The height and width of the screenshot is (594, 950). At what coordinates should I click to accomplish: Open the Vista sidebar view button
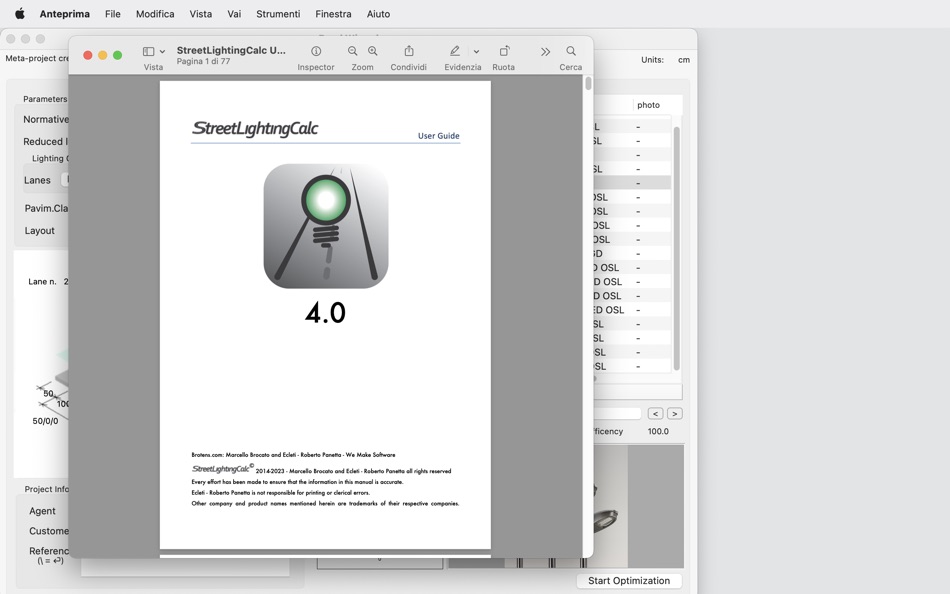[148, 52]
